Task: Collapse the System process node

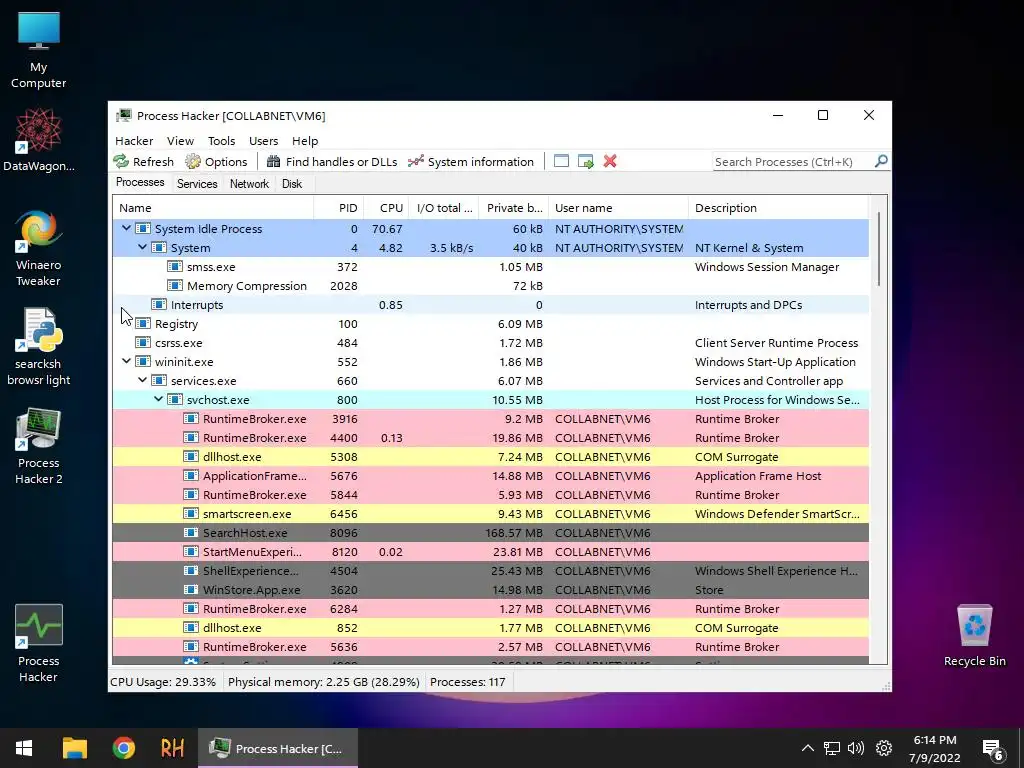Action: pos(142,248)
